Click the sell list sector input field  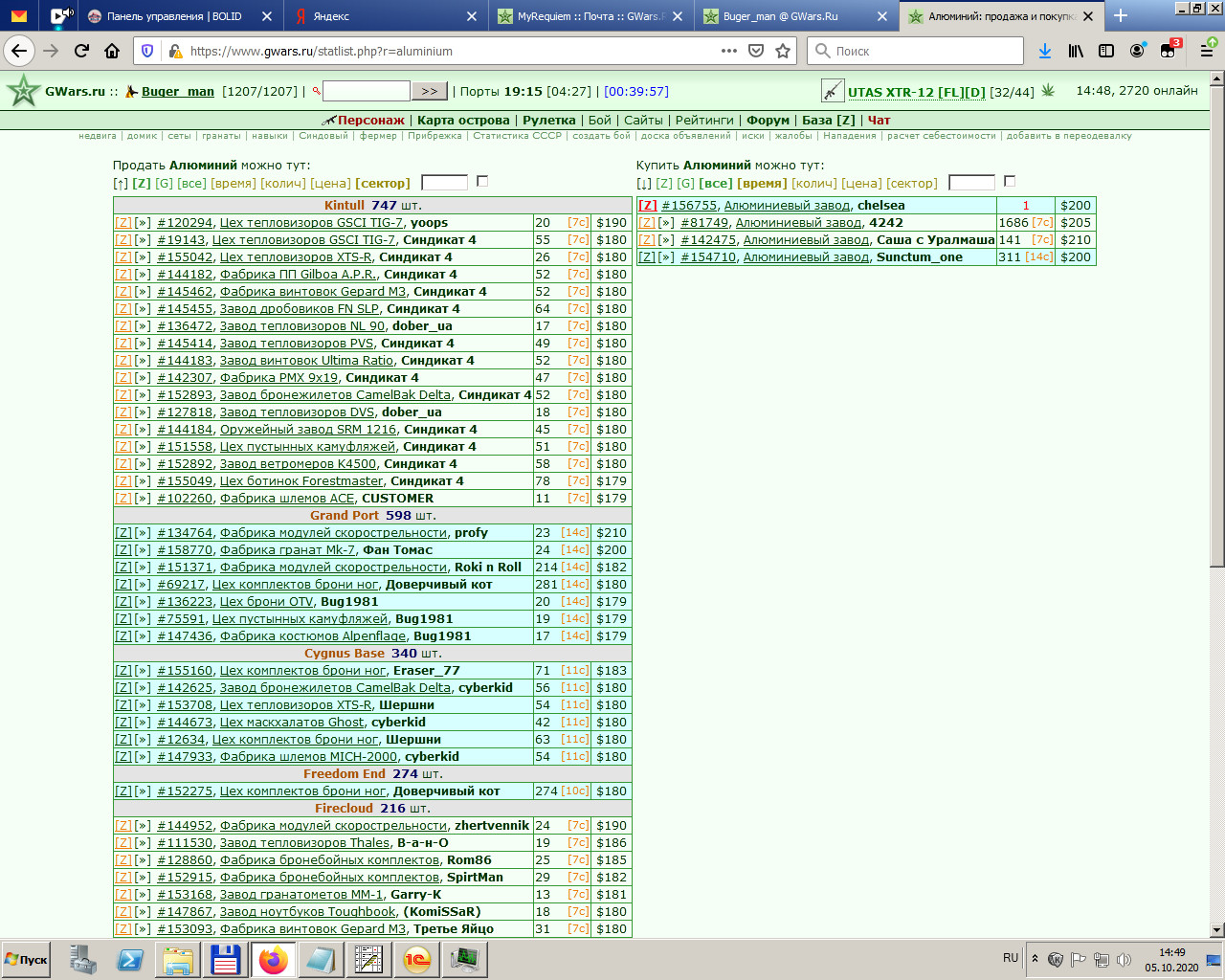pos(444,182)
